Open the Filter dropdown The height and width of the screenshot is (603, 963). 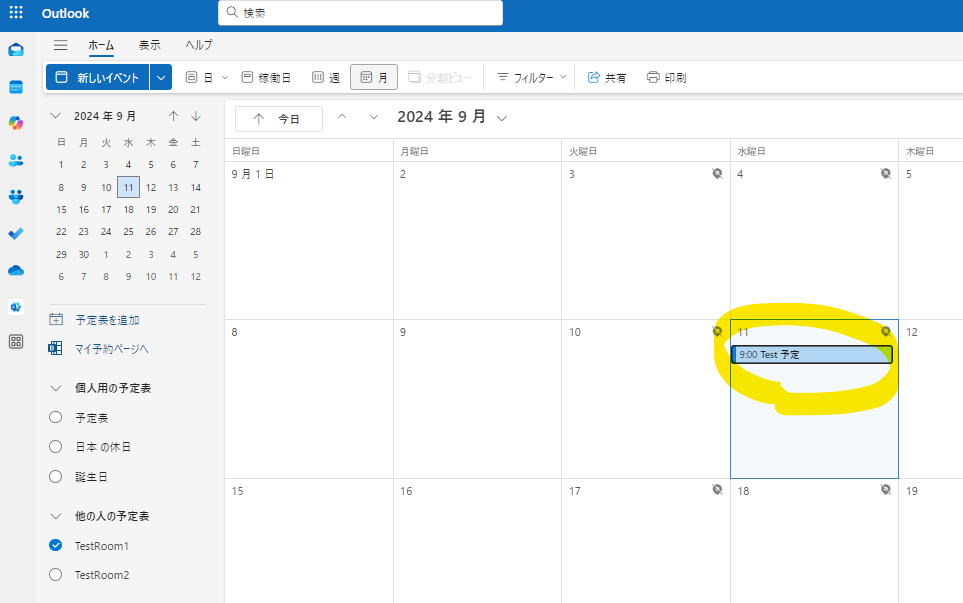531,77
